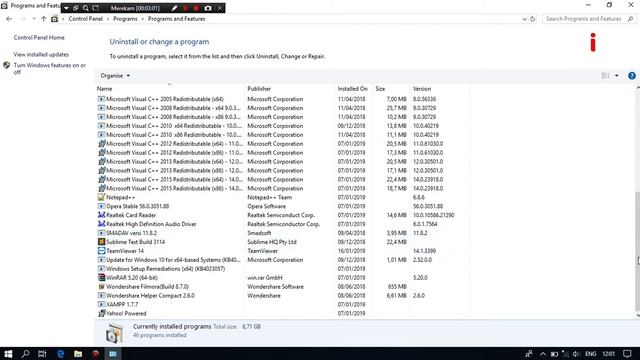The height and width of the screenshot is (360, 640).
Task: Open the blue Help question mark icon
Action: [632, 76]
